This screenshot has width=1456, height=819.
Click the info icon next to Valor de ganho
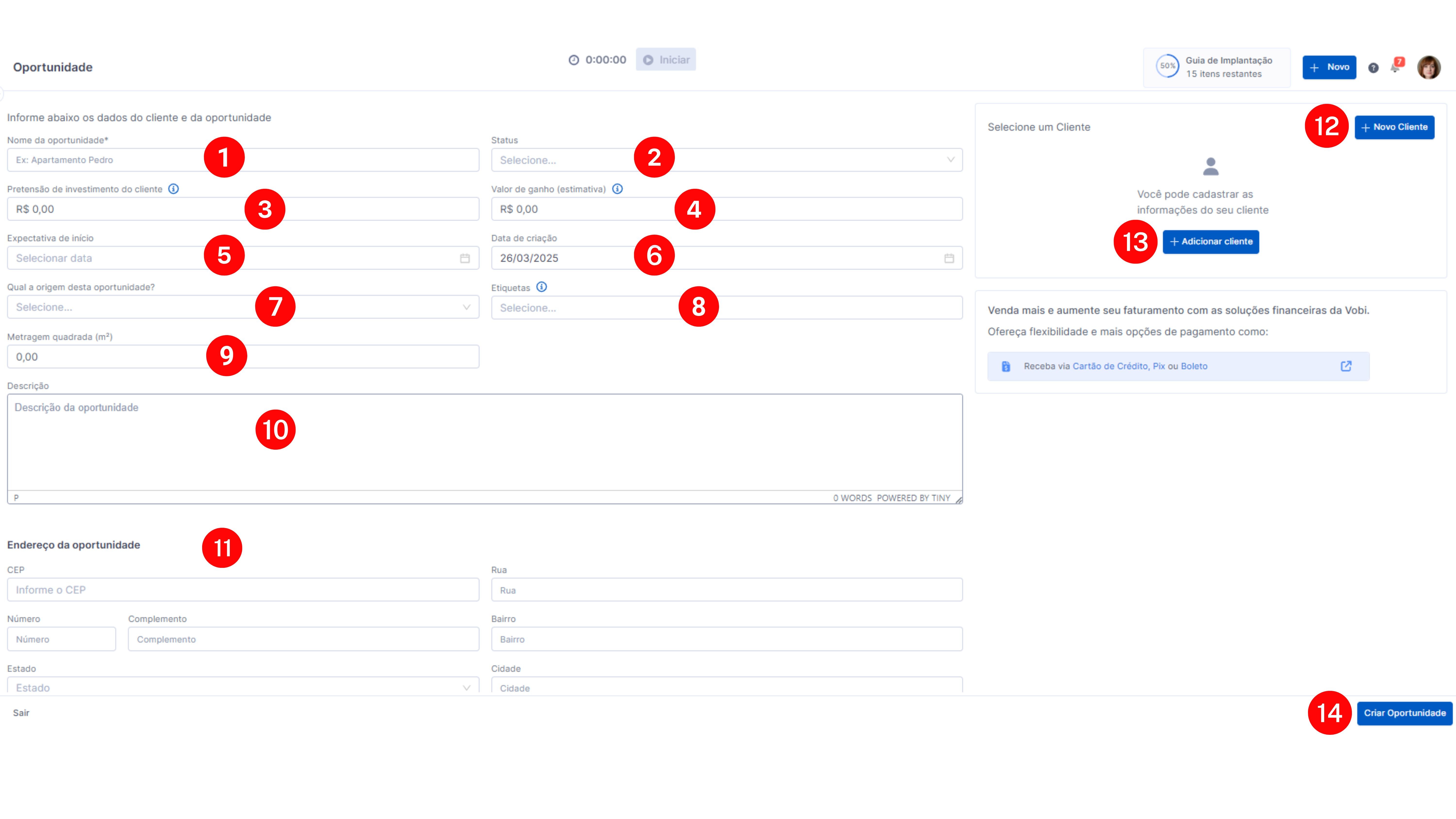tap(617, 189)
